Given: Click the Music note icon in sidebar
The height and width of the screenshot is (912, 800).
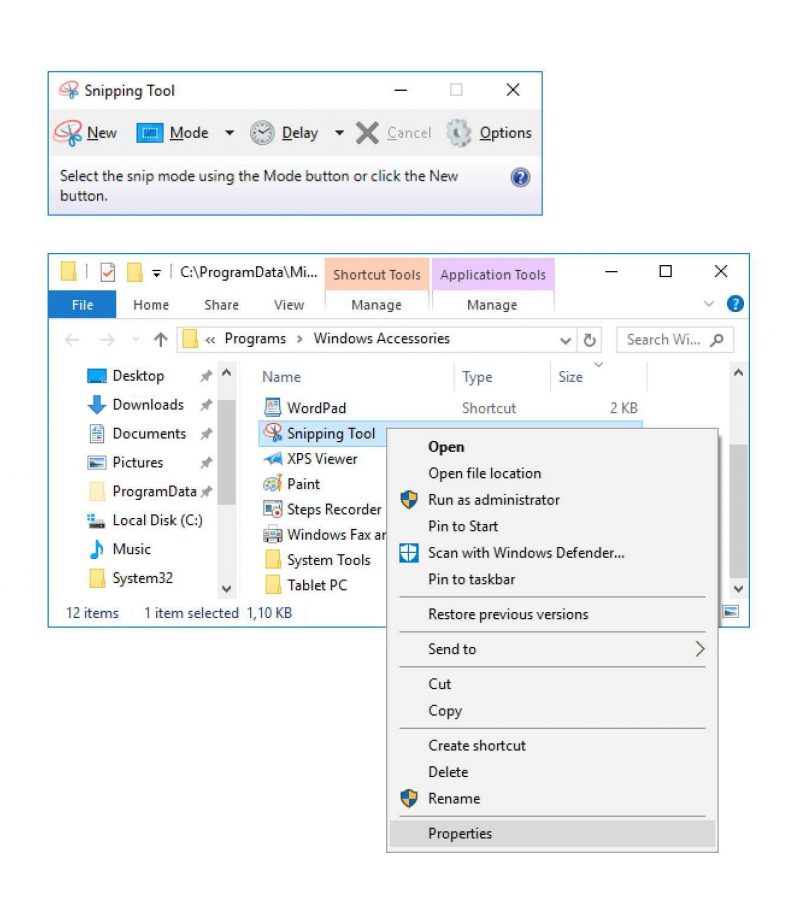Looking at the screenshot, I should [x=97, y=548].
